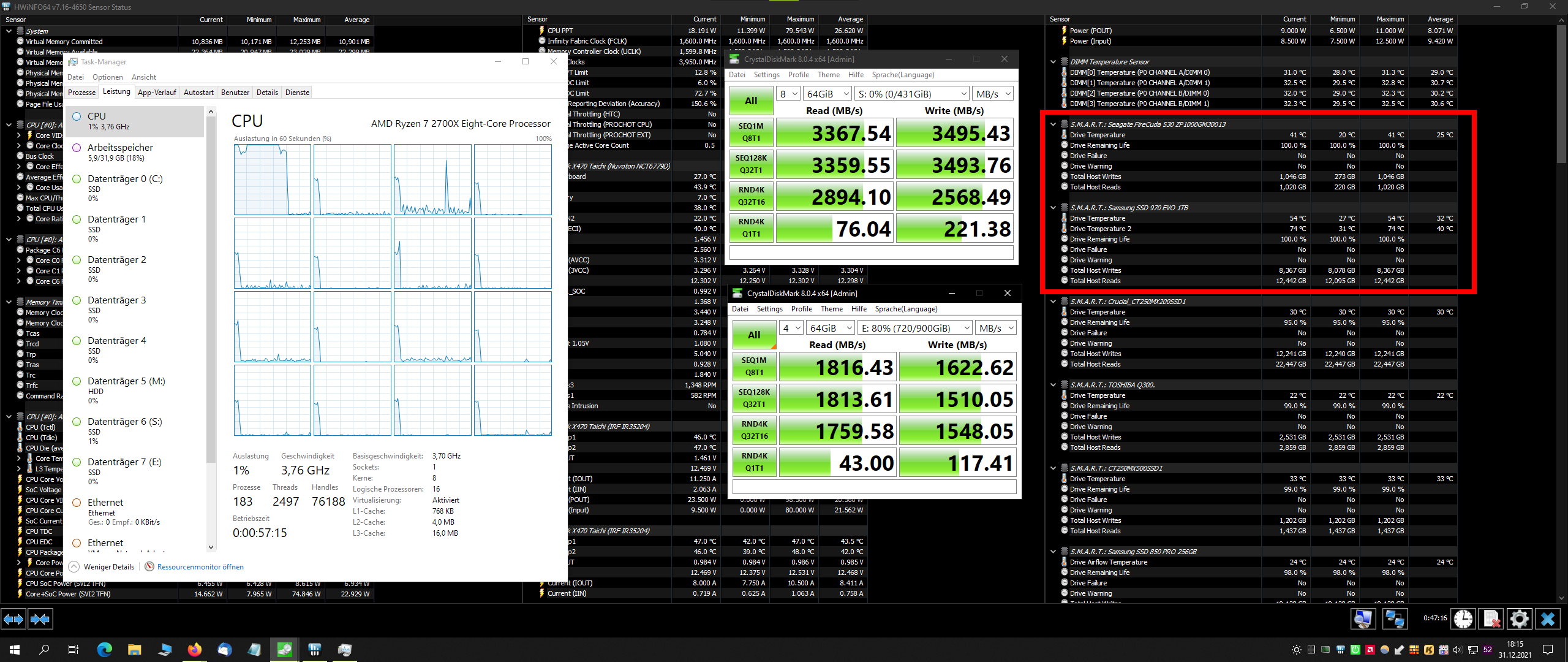This screenshot has height=662, width=1568.
Task: Collapse the System sensor group
Action: [9, 31]
